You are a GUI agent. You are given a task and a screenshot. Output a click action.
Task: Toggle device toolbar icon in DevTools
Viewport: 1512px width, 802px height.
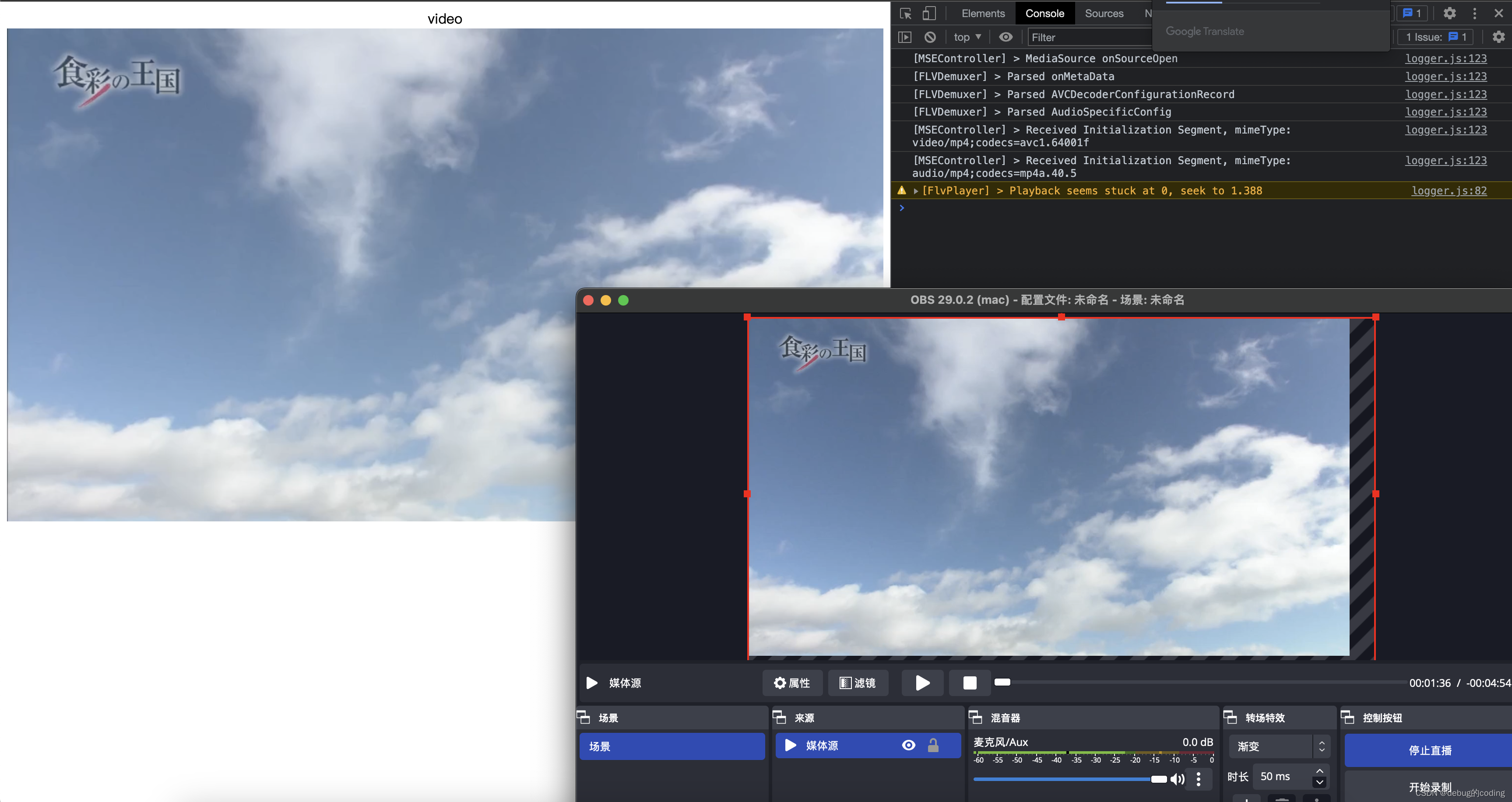point(928,14)
